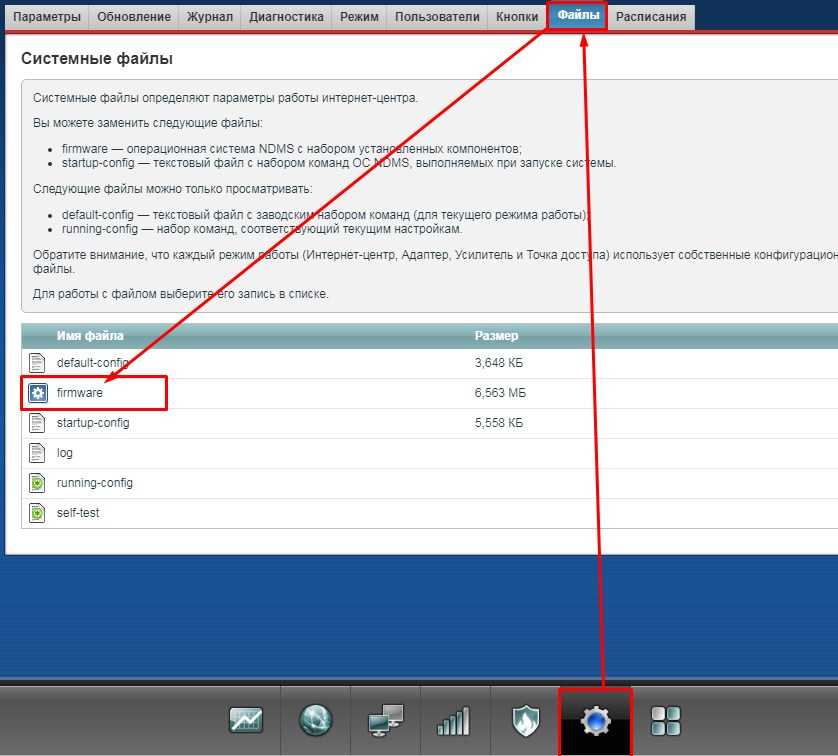
Task: Select the startup-config file entry
Action: click(93, 423)
